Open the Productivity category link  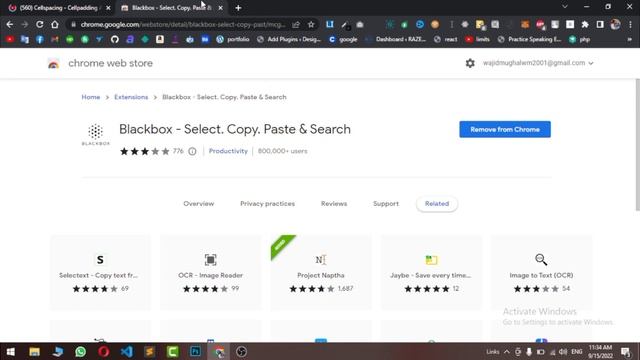(228, 151)
